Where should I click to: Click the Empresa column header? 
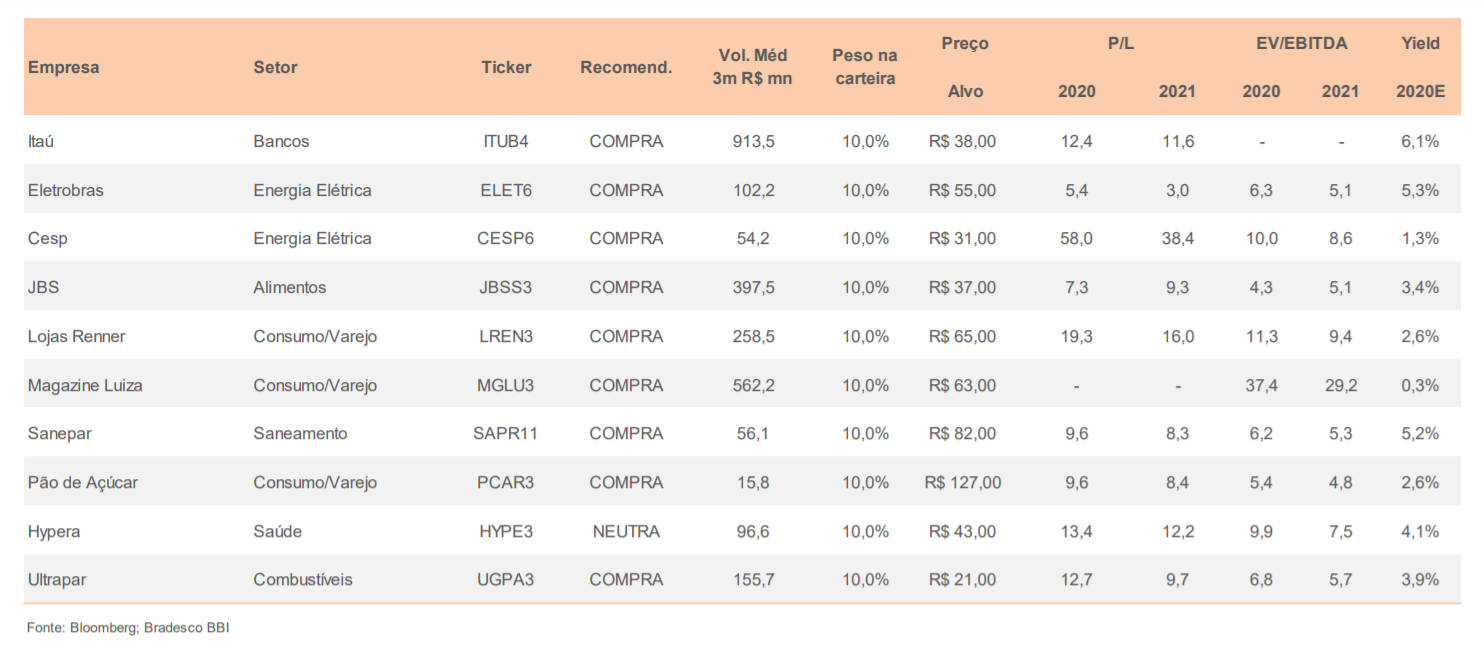[64, 67]
